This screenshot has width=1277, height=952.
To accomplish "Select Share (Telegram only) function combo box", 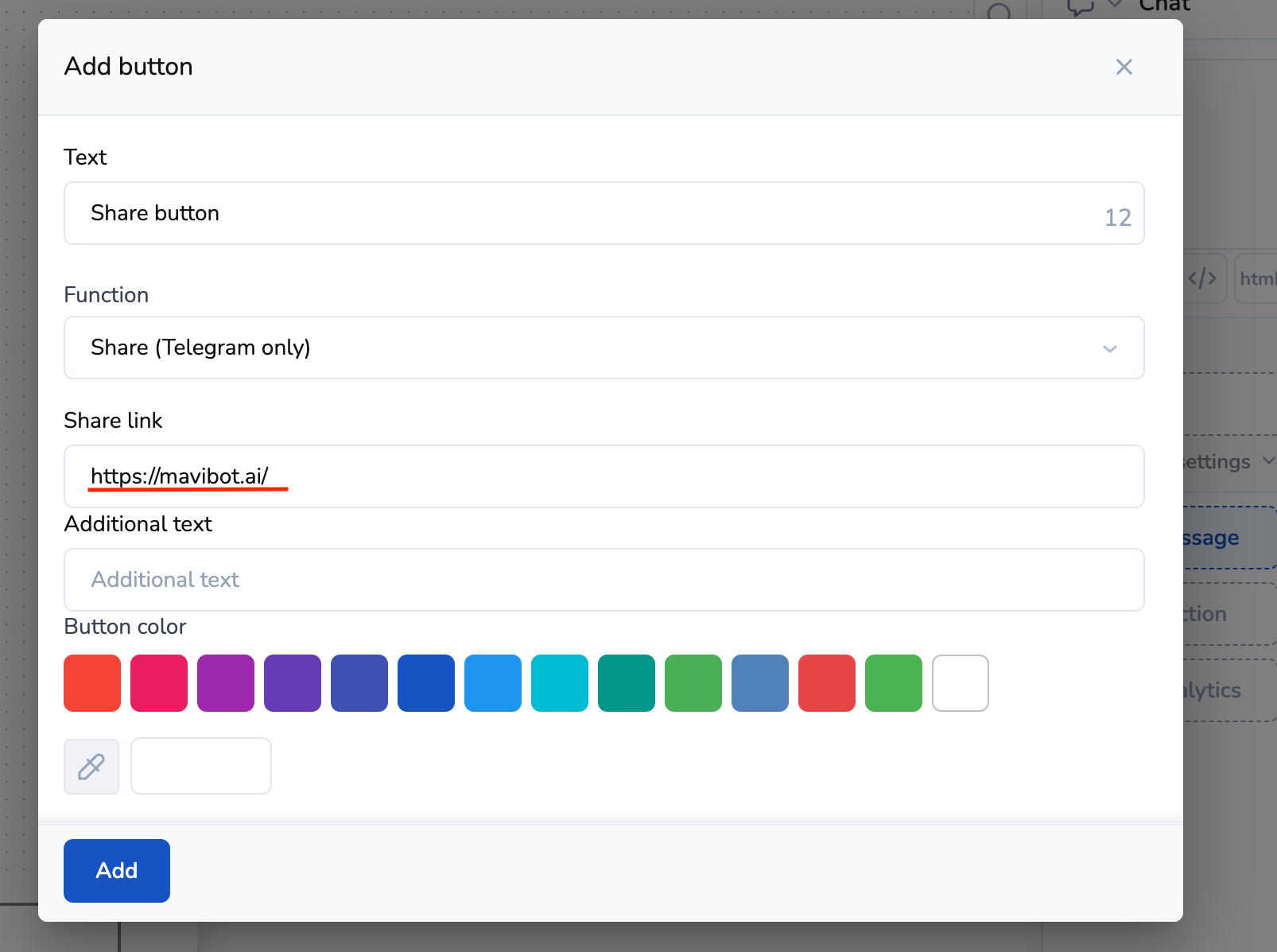I will (588, 348).
